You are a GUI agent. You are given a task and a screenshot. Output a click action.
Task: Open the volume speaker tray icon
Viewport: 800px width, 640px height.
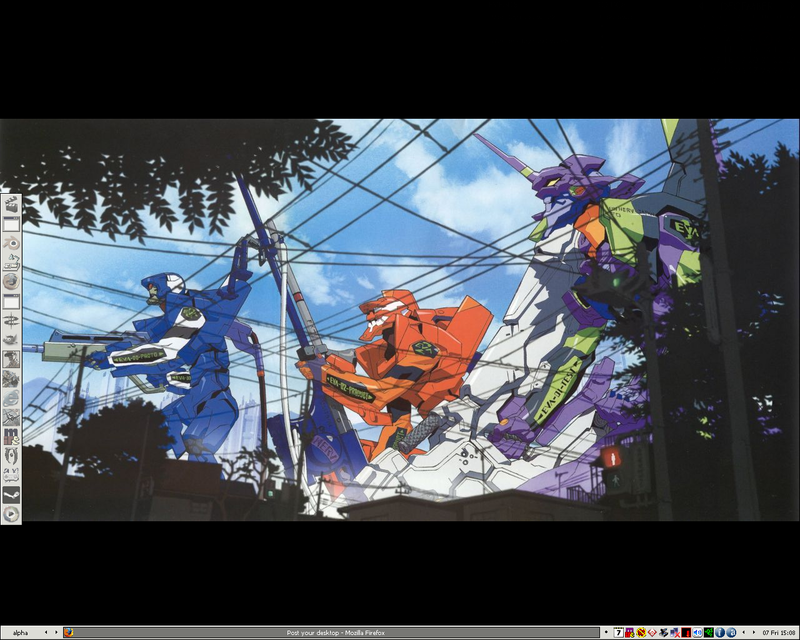point(697,633)
